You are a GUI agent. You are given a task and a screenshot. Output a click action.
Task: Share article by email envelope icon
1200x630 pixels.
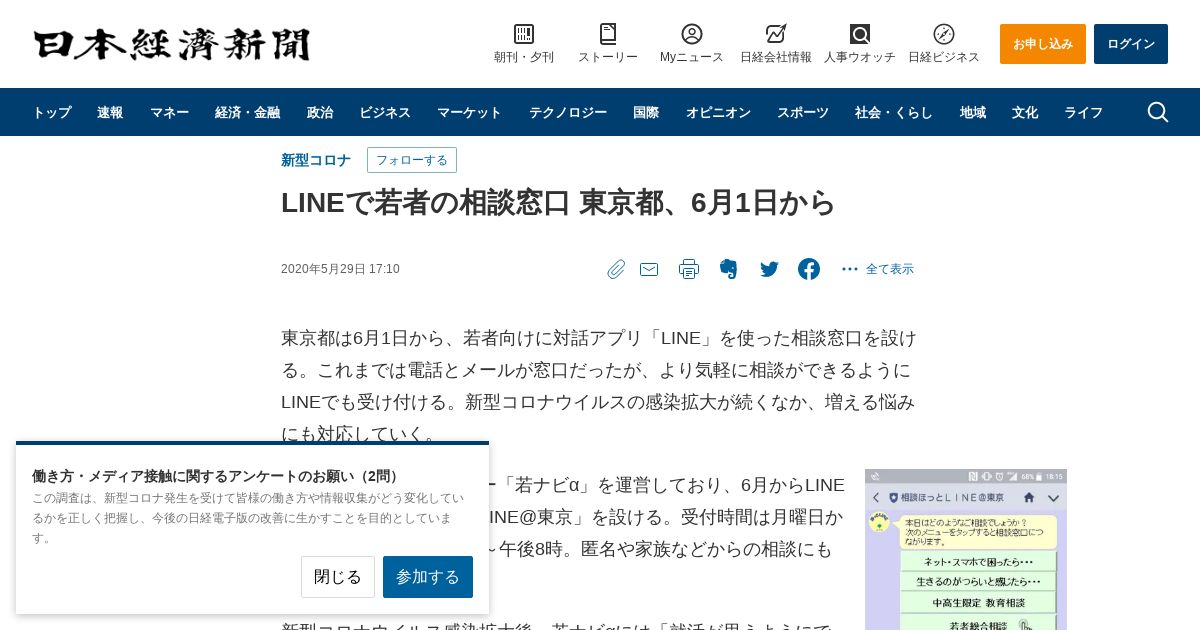(x=649, y=269)
